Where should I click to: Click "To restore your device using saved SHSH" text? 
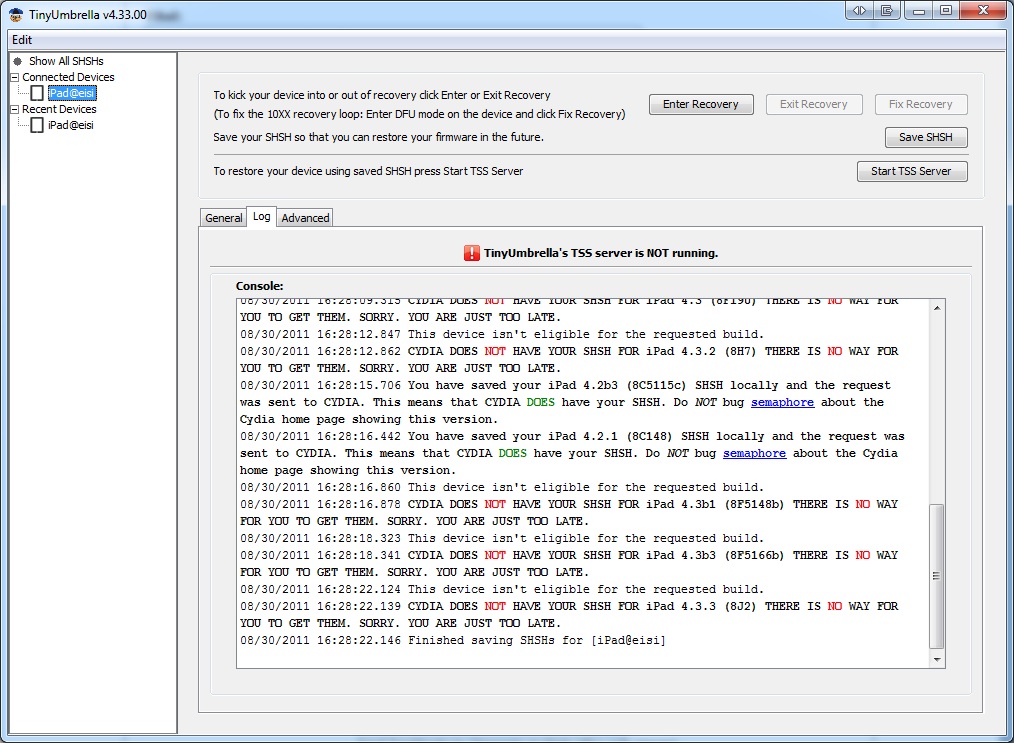click(x=368, y=171)
